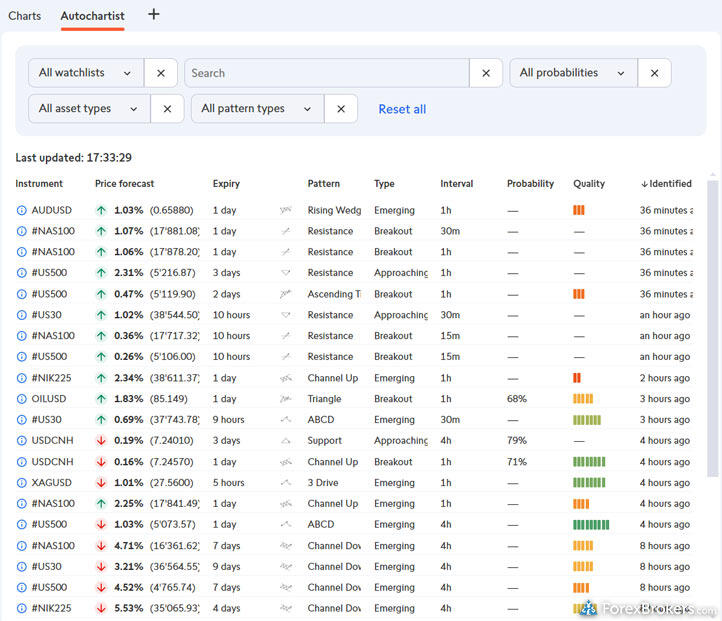Click info icon beside #NIK225 2.34% row
722x621 pixels.
[21, 378]
